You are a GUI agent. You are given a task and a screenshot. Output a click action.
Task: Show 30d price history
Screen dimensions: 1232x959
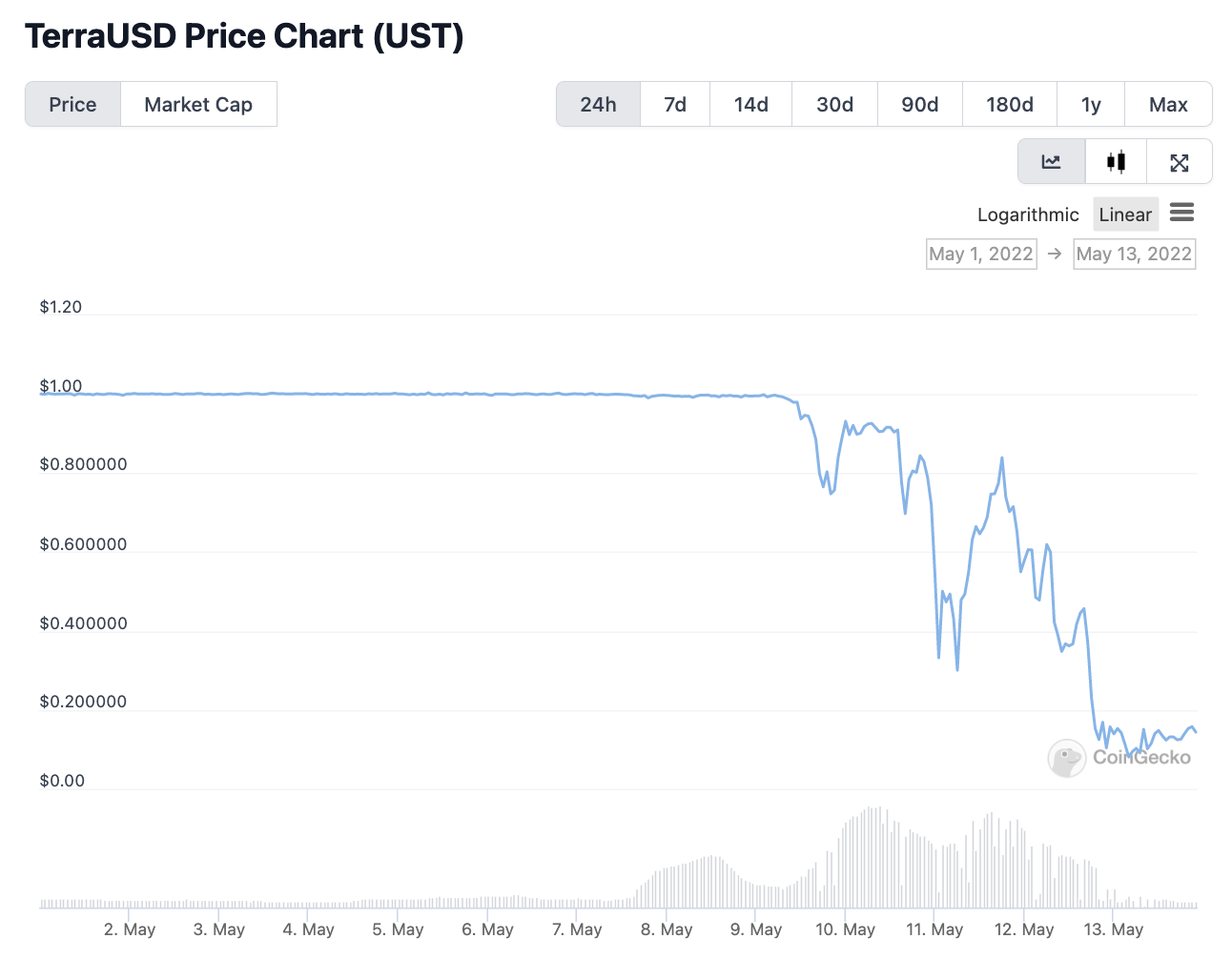tap(834, 104)
